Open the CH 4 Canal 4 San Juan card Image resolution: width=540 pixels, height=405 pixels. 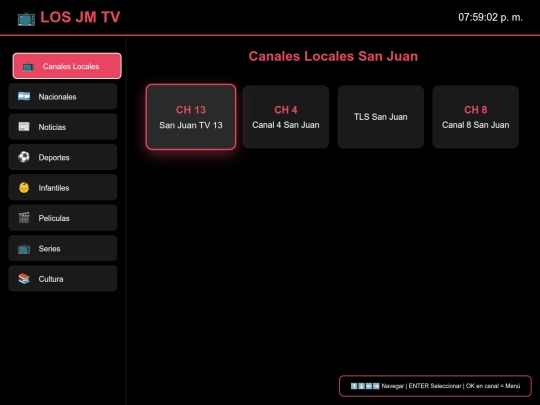(286, 117)
